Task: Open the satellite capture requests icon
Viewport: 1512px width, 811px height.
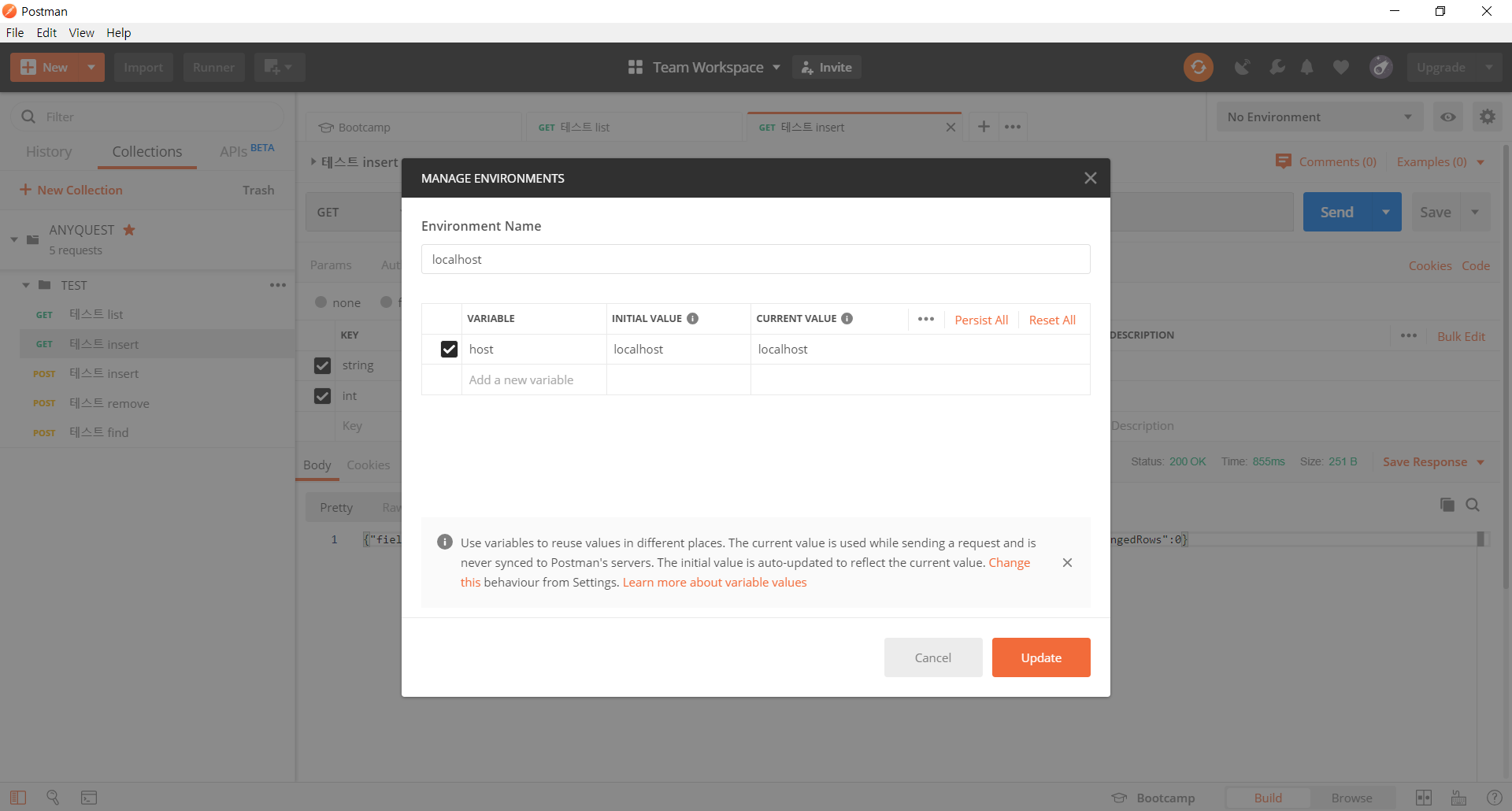Action: tap(1243, 67)
